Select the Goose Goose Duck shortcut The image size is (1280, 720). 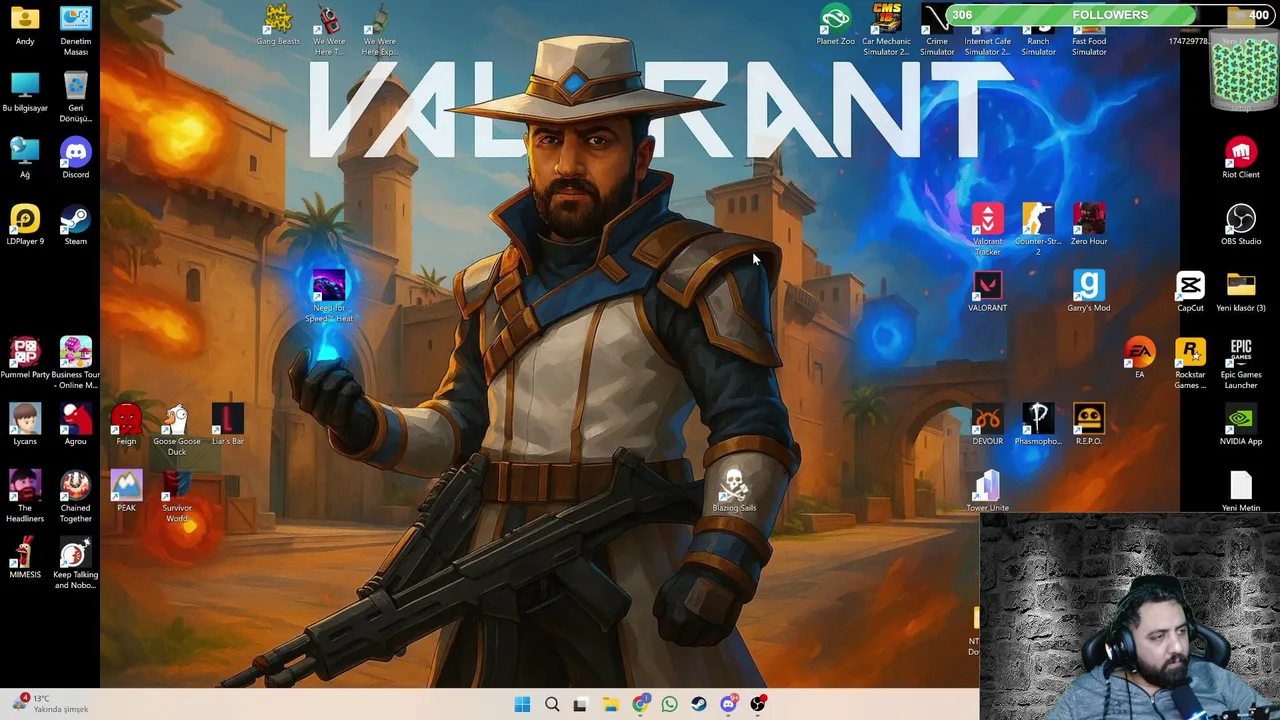click(x=177, y=431)
